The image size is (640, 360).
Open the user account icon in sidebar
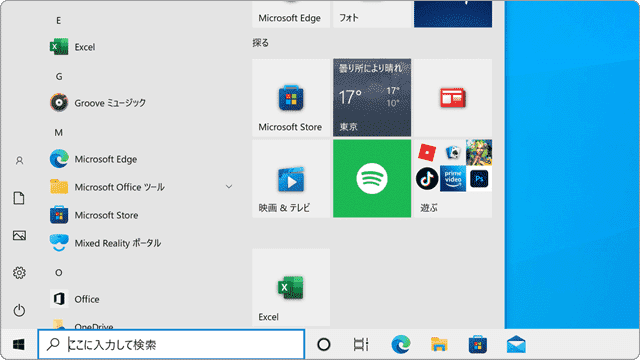pyautogui.click(x=19, y=161)
